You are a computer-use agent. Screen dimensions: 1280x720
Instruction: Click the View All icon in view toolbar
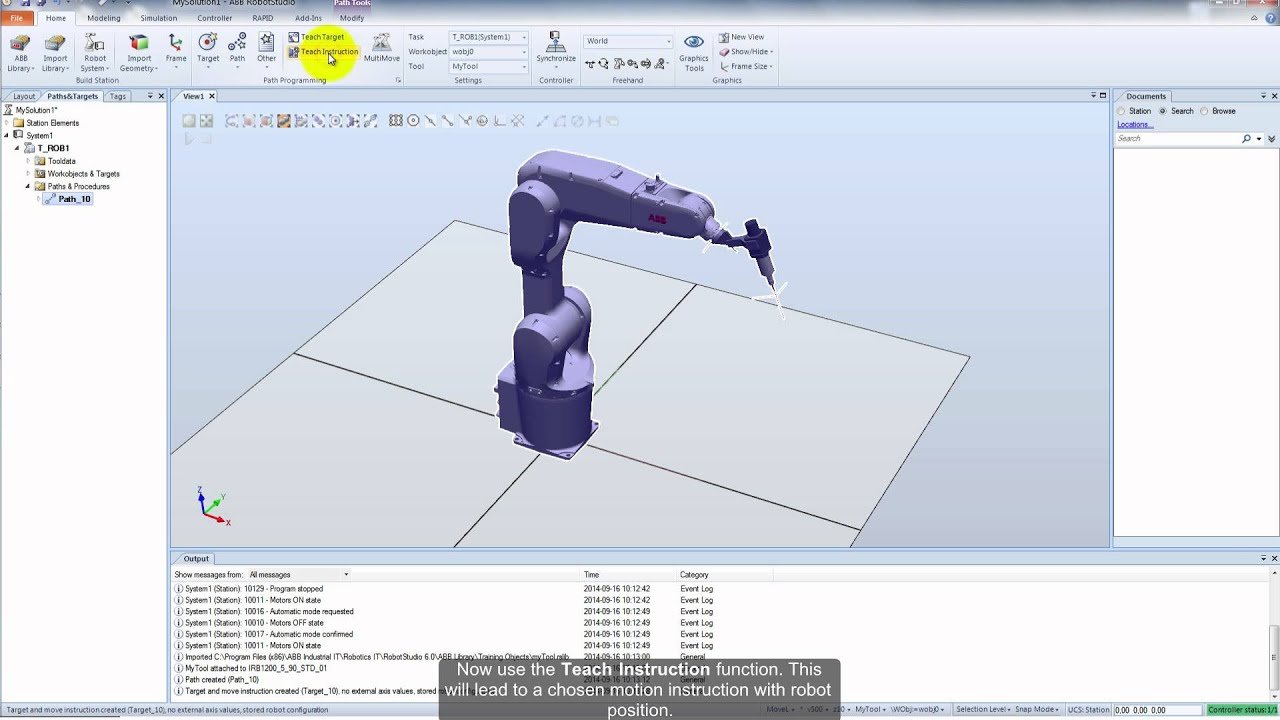[189, 121]
